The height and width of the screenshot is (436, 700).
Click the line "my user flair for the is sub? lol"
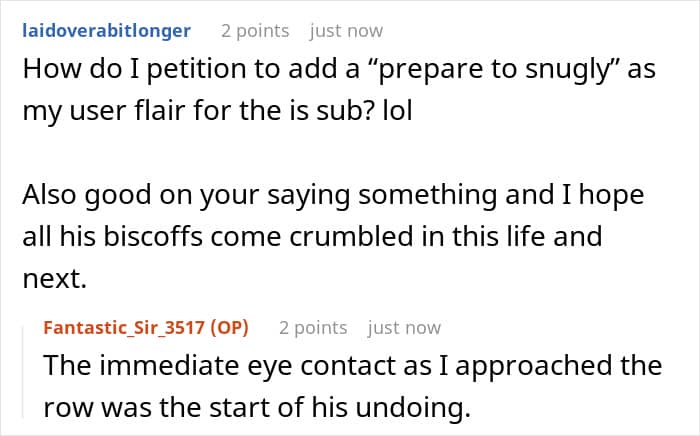pos(217,111)
